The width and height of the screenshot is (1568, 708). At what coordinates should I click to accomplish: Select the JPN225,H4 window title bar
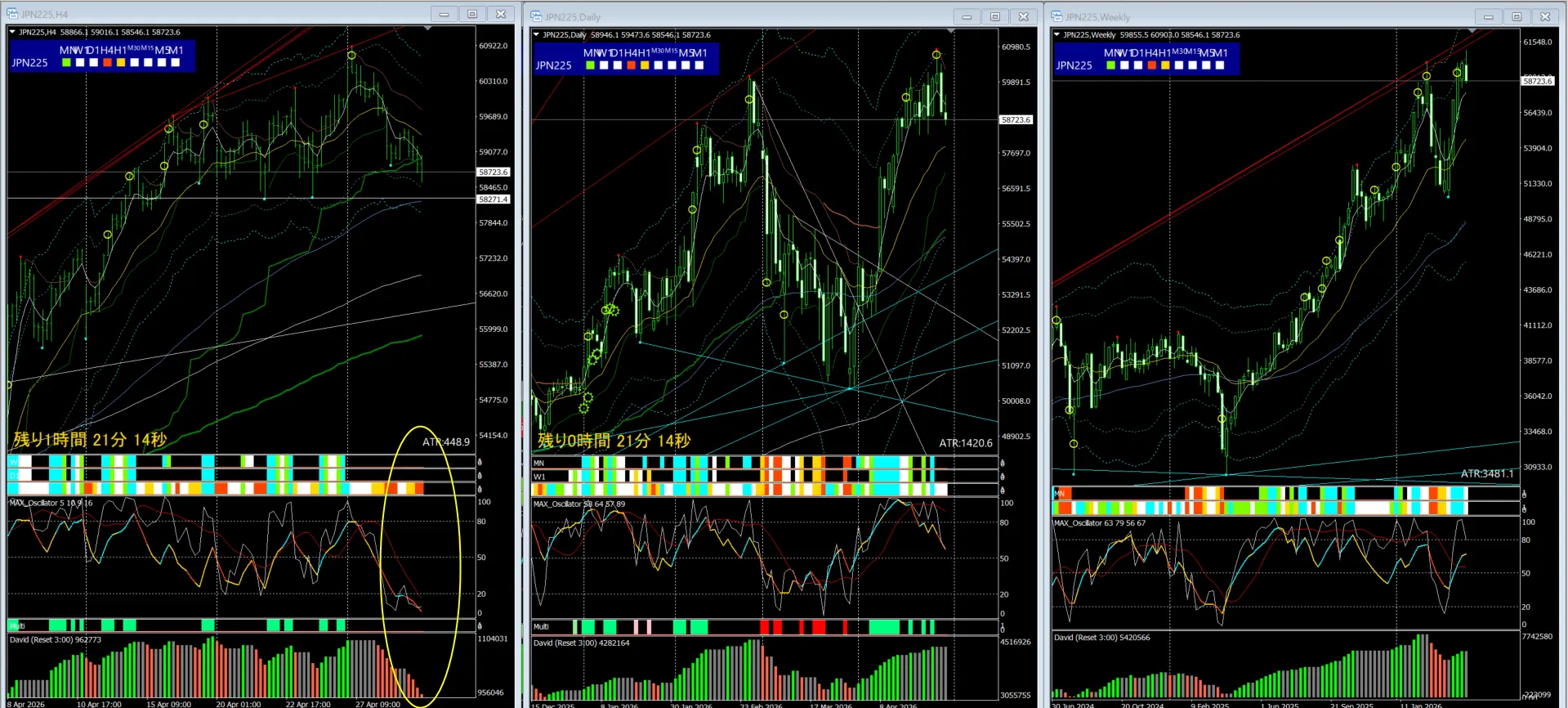click(x=260, y=14)
